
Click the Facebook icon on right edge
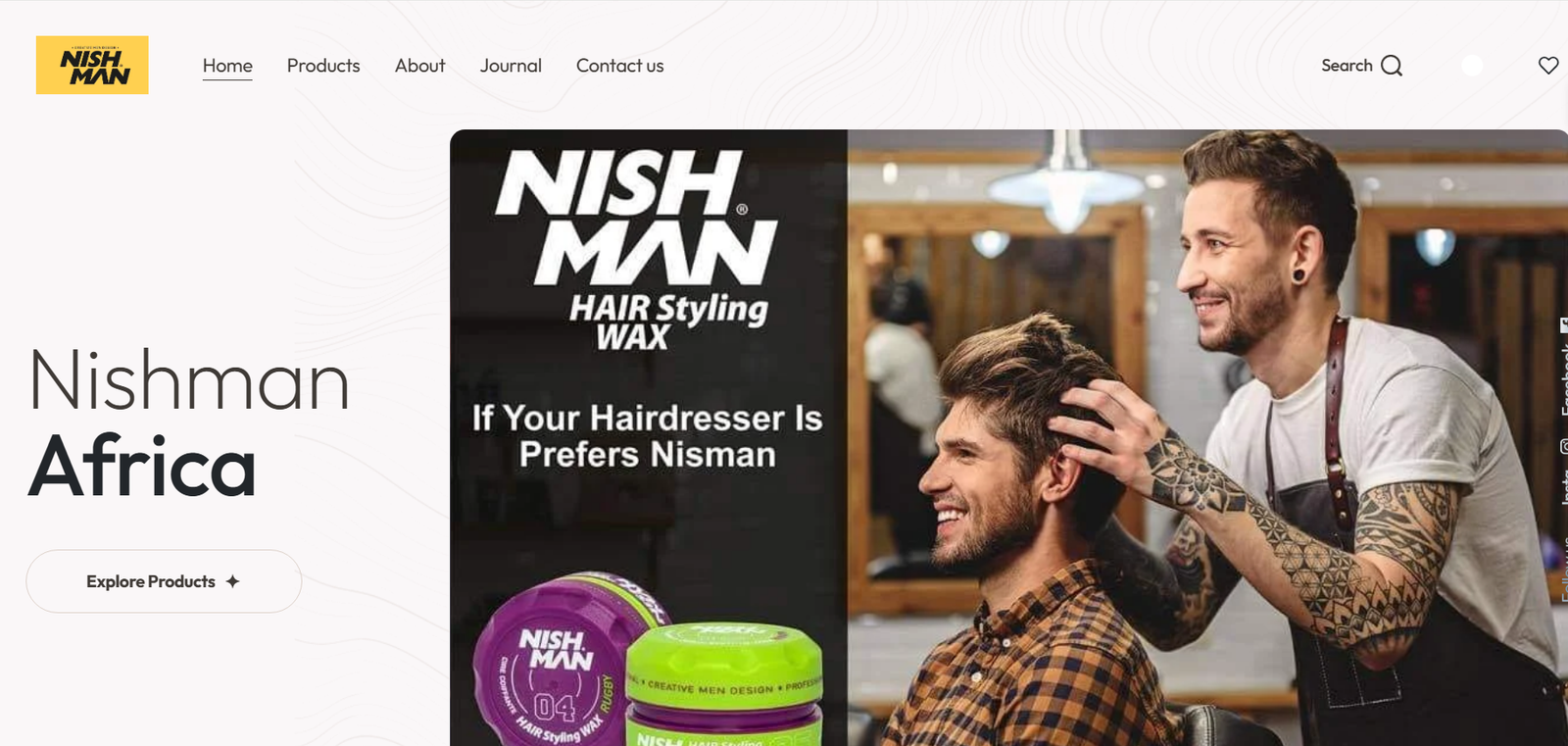click(x=1564, y=324)
